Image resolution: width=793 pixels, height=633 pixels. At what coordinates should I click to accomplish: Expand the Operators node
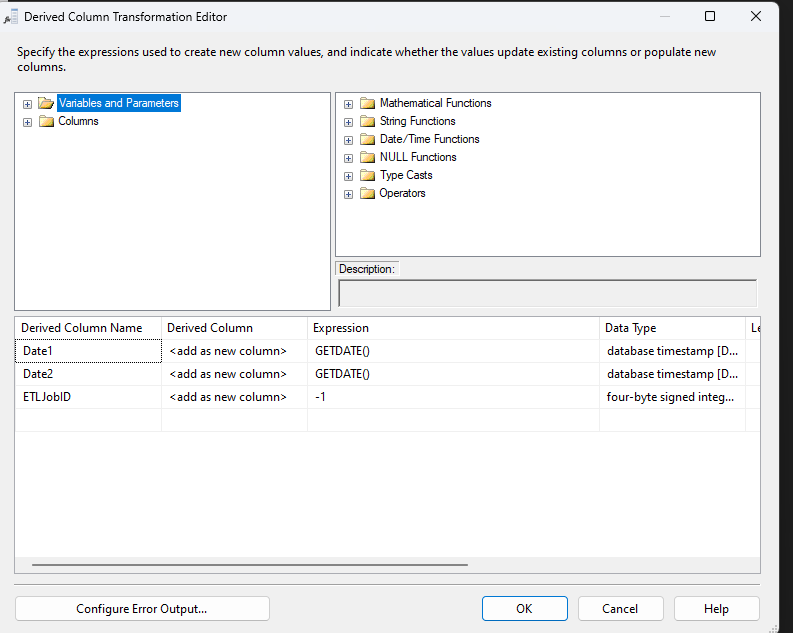click(x=348, y=194)
